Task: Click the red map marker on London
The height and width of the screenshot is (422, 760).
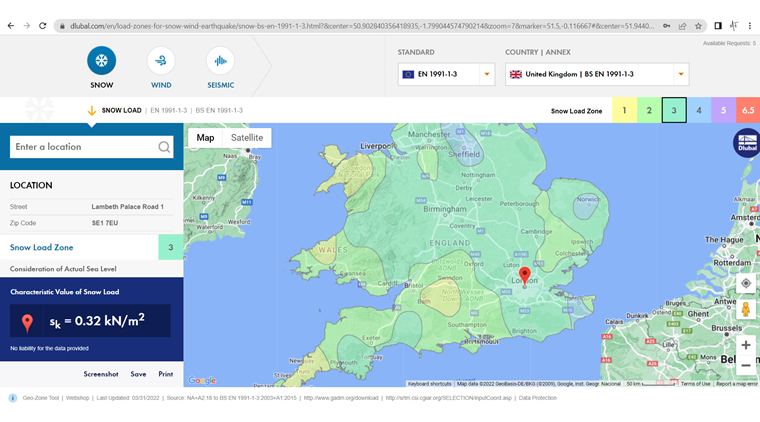Action: pyautogui.click(x=524, y=276)
